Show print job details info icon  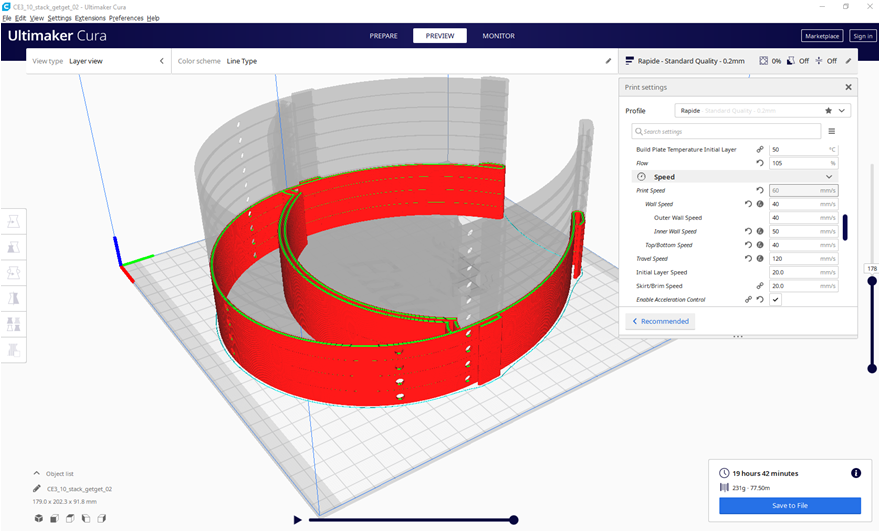coord(856,473)
